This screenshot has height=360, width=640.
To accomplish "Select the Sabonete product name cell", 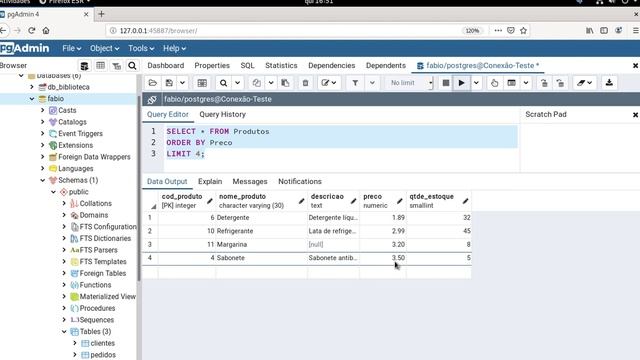I will pos(261,258).
